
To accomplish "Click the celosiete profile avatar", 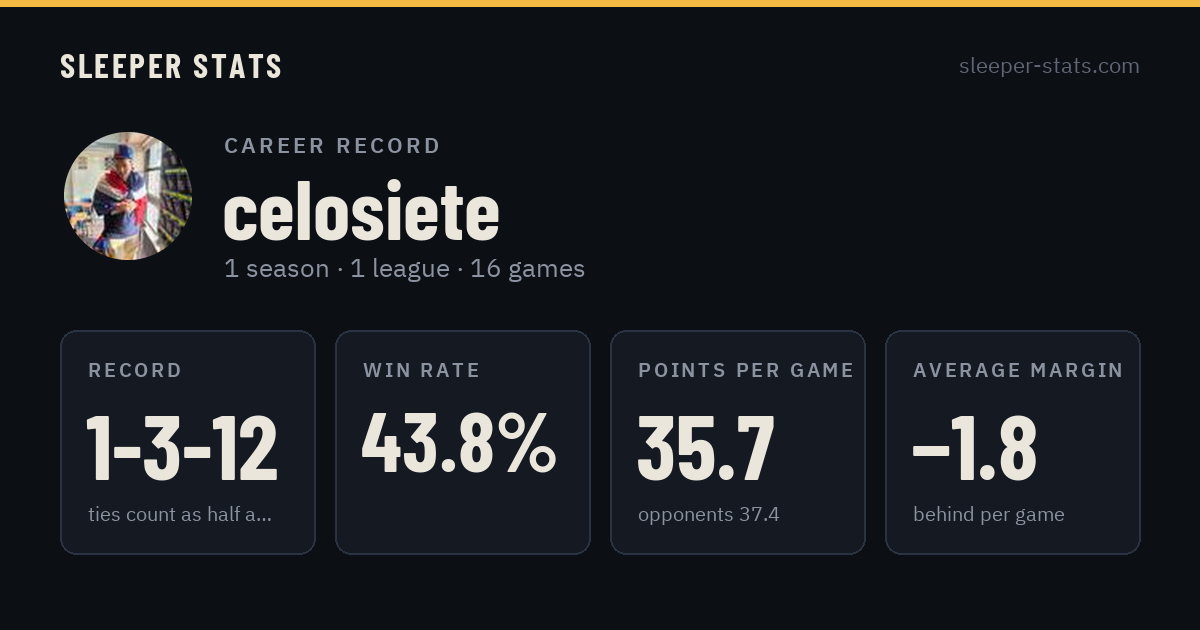I will point(128,196).
